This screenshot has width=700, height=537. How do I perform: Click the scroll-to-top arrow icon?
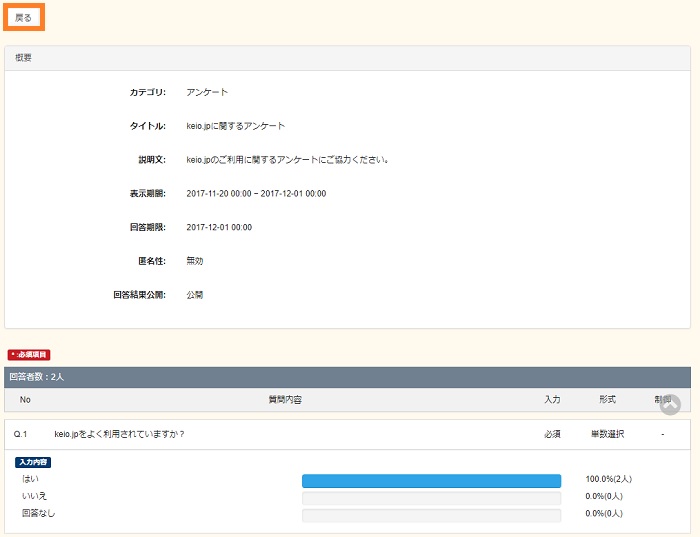pyautogui.click(x=670, y=404)
